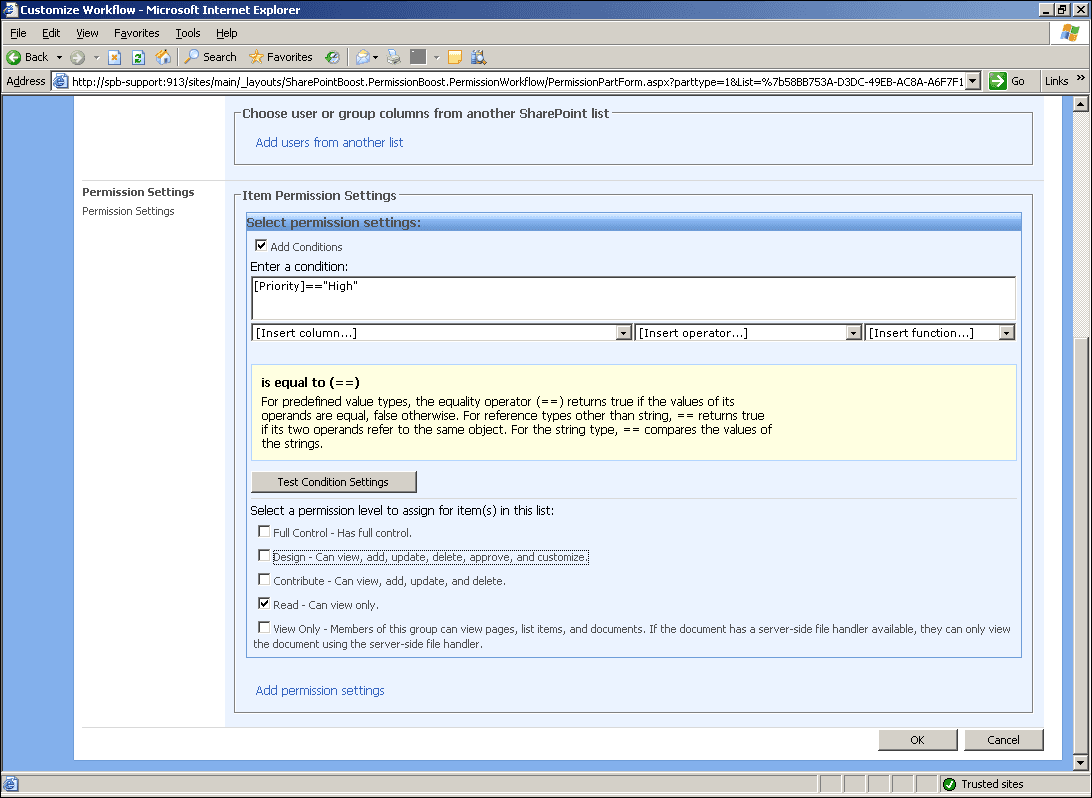Click the Add permission settings link
This screenshot has width=1092, height=798.
click(320, 690)
